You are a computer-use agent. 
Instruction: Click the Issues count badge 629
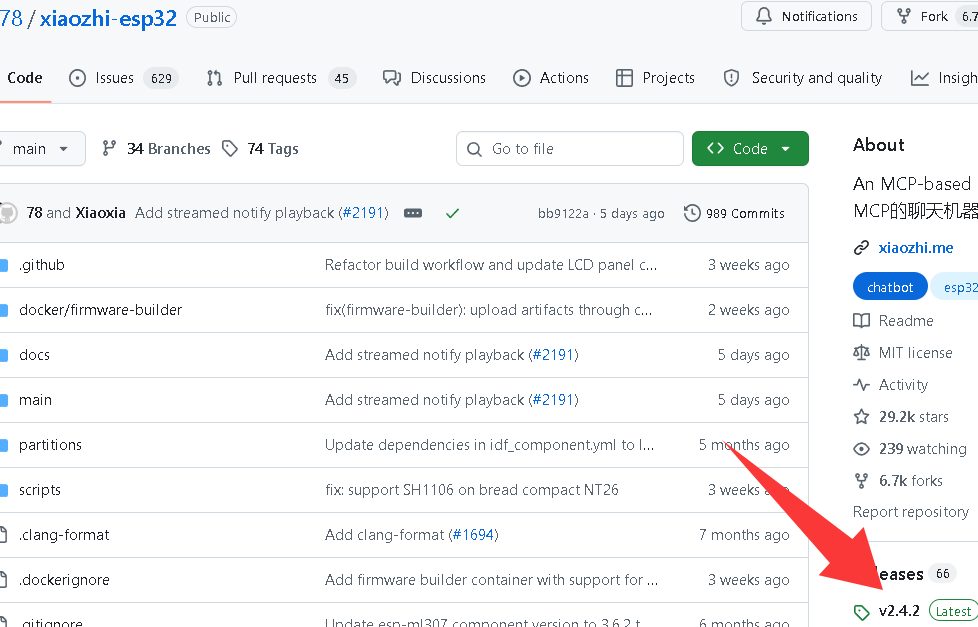(161, 78)
